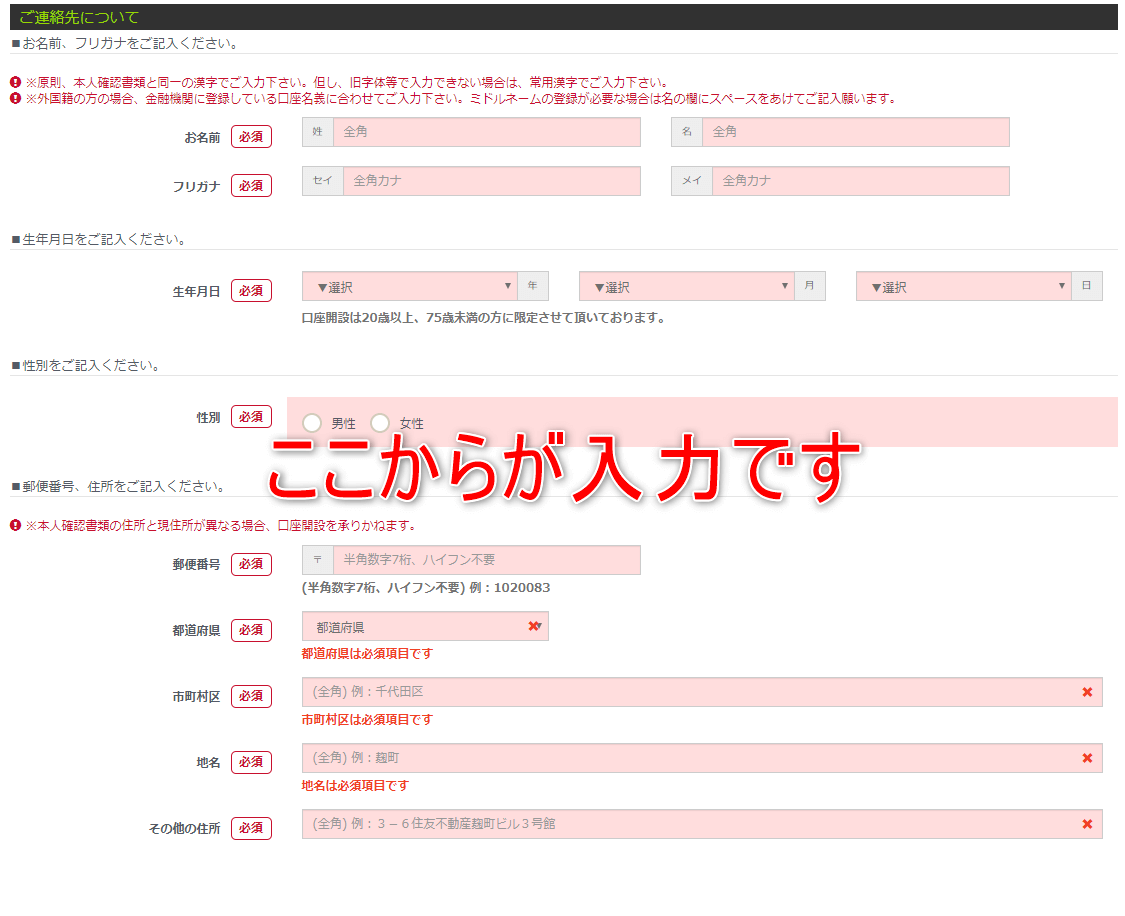This screenshot has height=916, width=1125.
Task: Focus the メイ furigana first name field
Action: click(x=860, y=181)
